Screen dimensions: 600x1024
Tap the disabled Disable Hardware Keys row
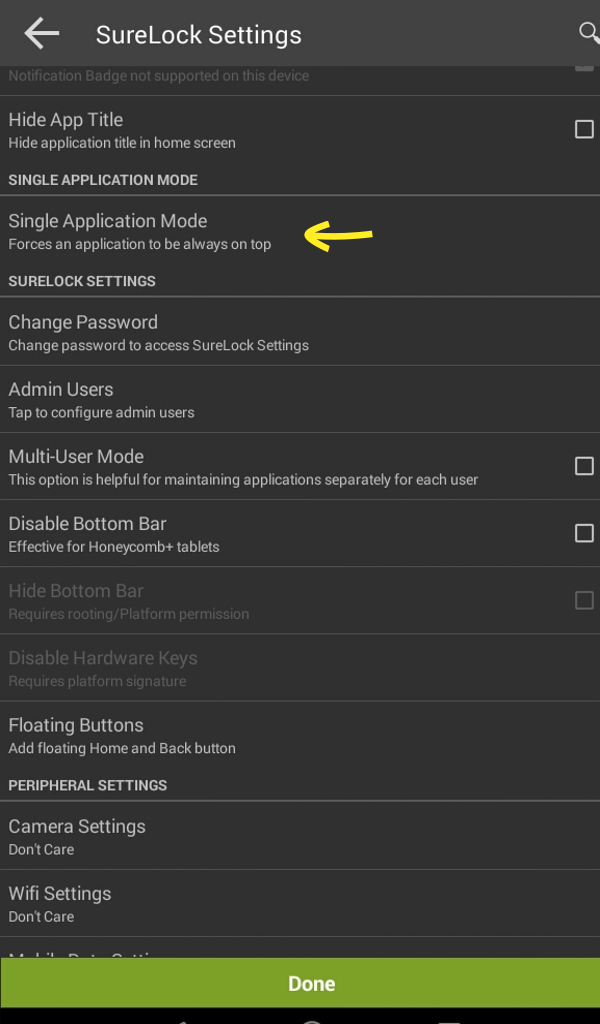point(300,668)
